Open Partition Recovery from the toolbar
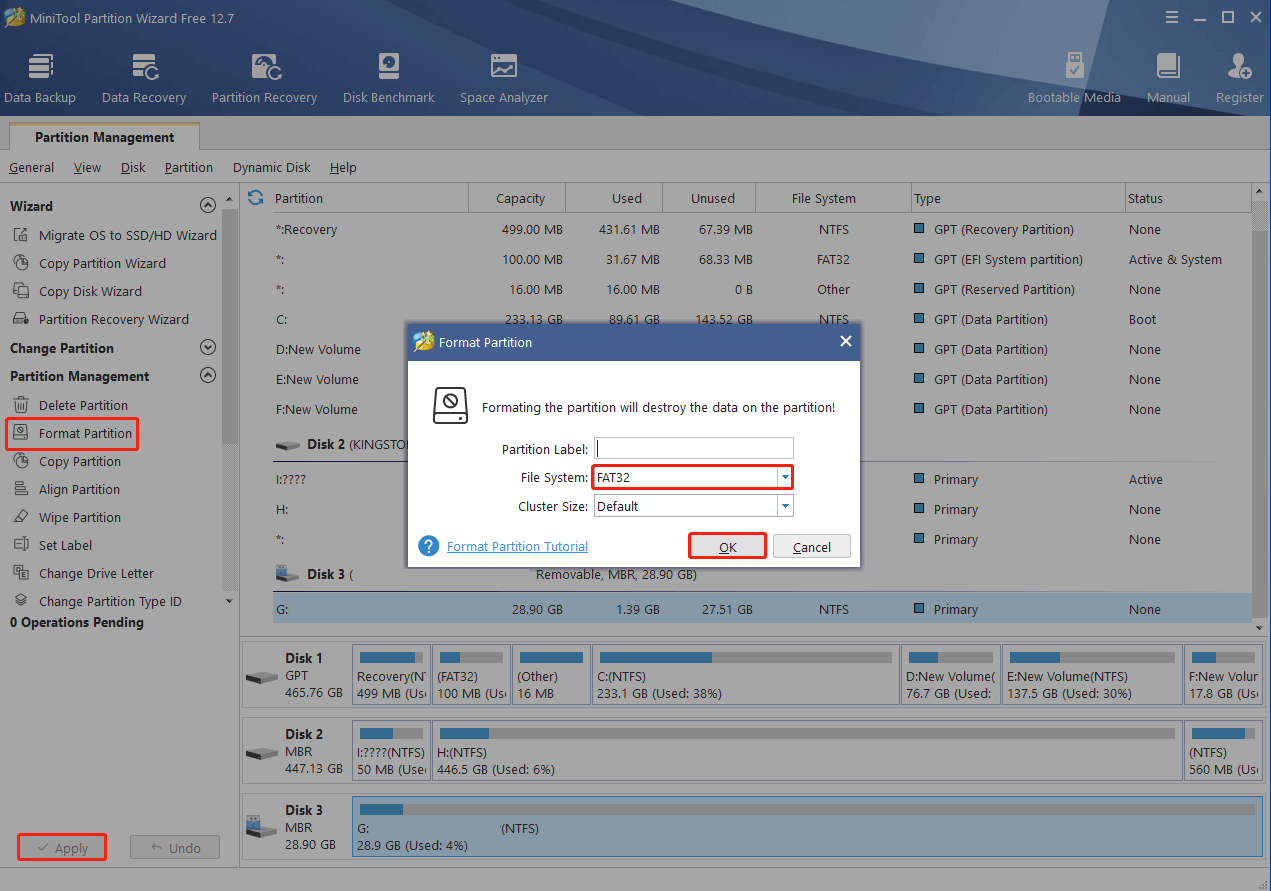 (264, 79)
